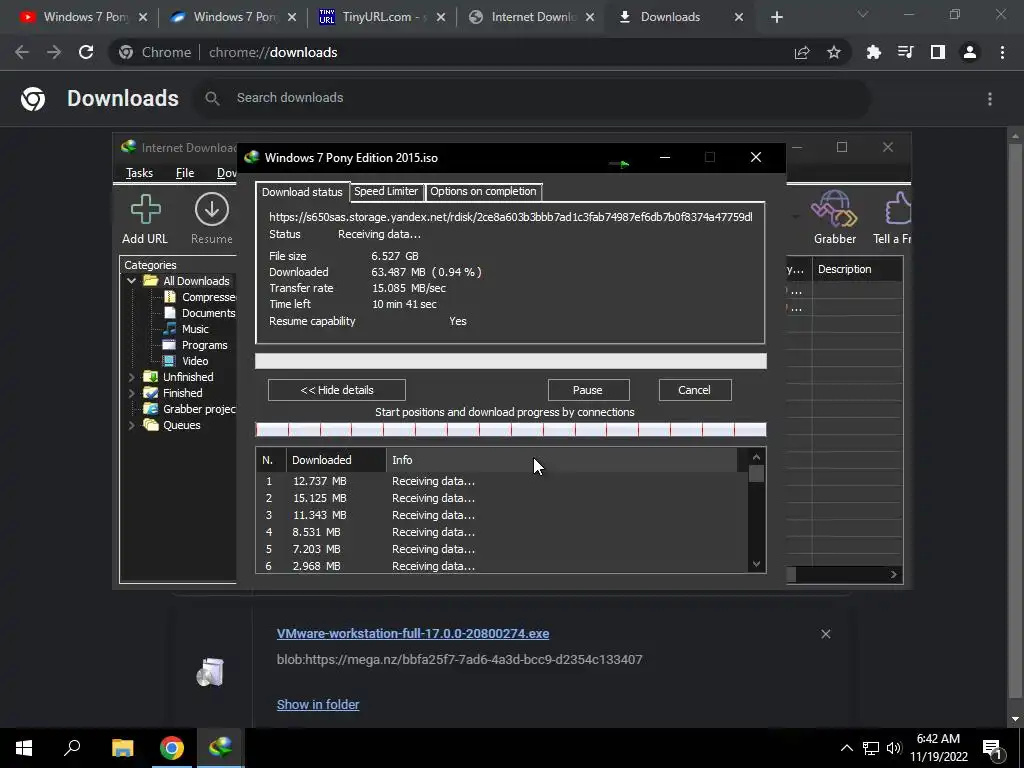This screenshot has height=768, width=1024.
Task: Open the Extensions puzzle icon
Action: 873,52
